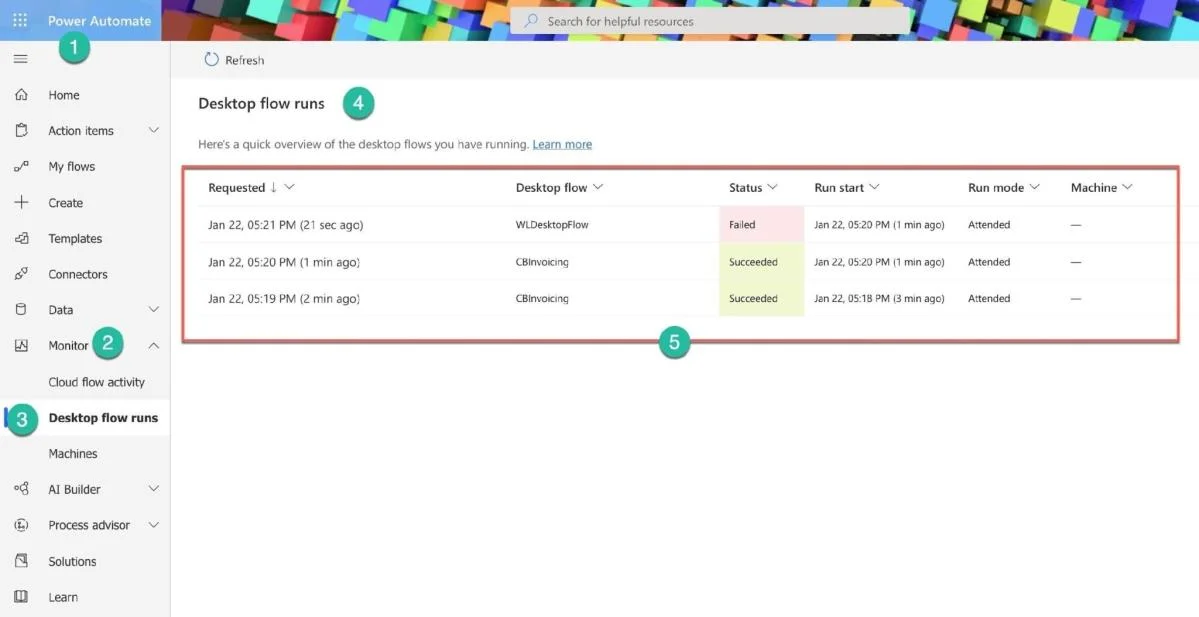This screenshot has width=1199, height=617.
Task: Open the Status column filter dropdown
Action: tap(772, 187)
